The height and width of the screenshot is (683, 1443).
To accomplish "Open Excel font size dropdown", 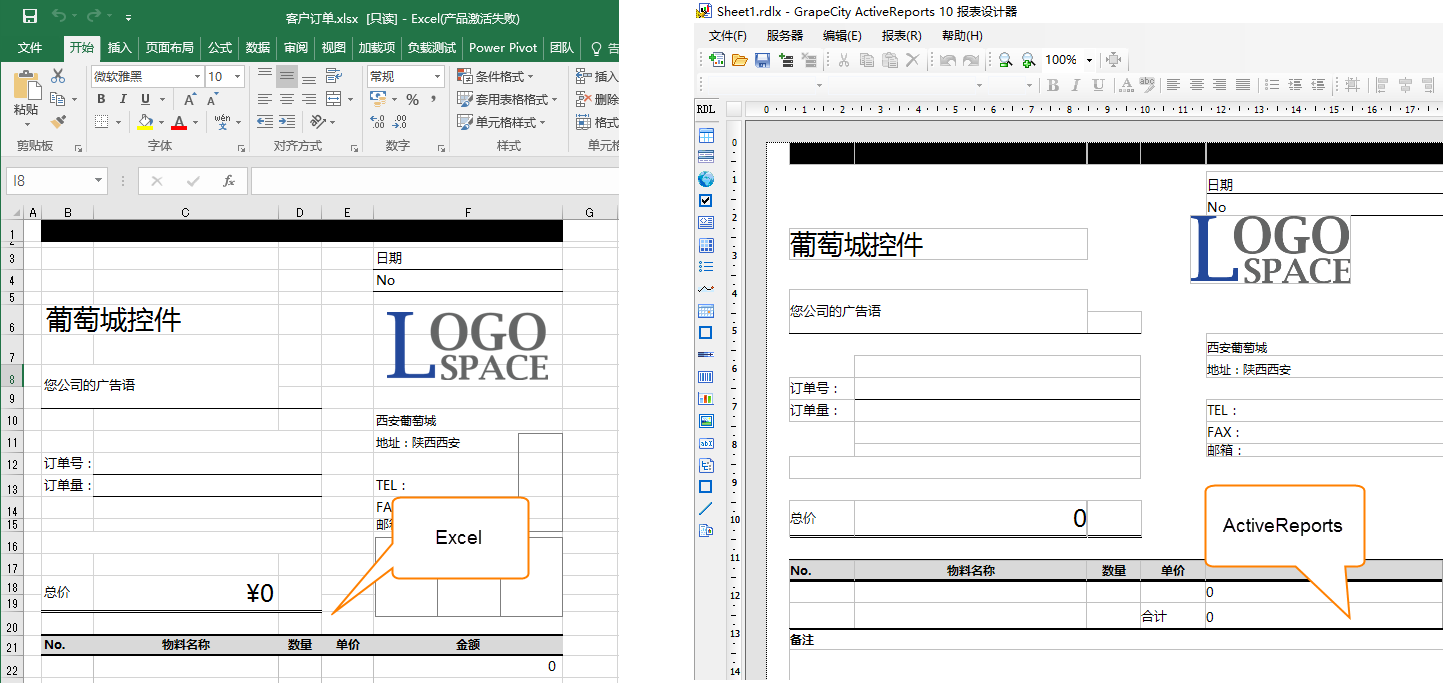I will click(237, 76).
